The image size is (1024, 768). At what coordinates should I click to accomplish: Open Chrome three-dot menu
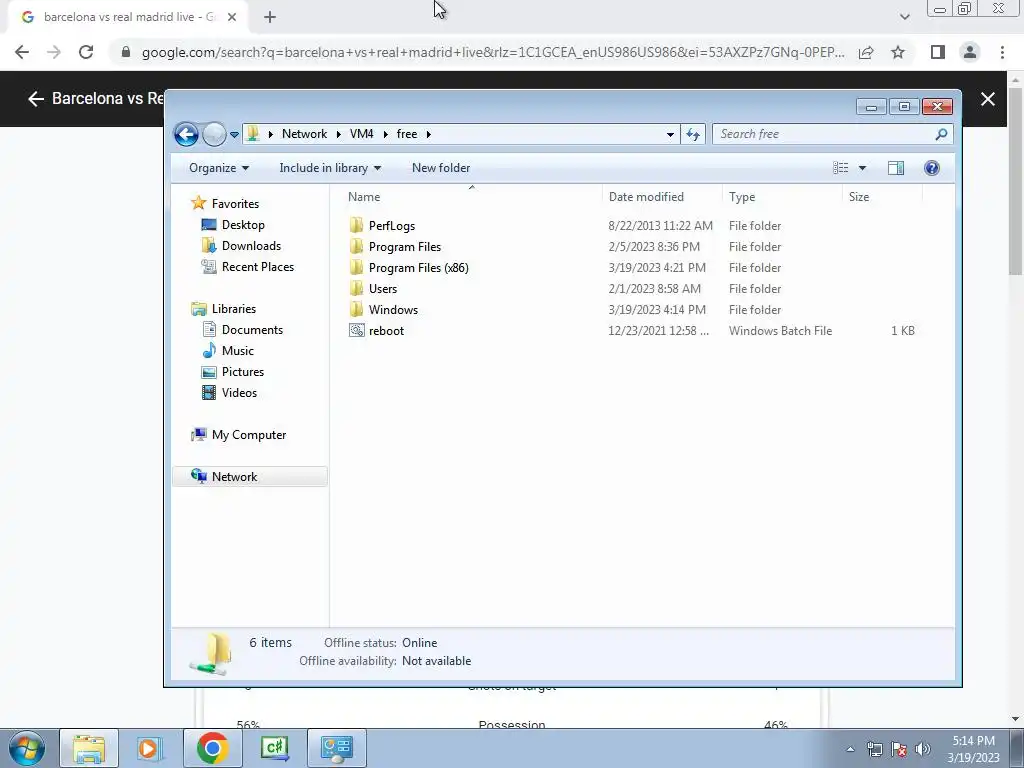pos(1002,52)
